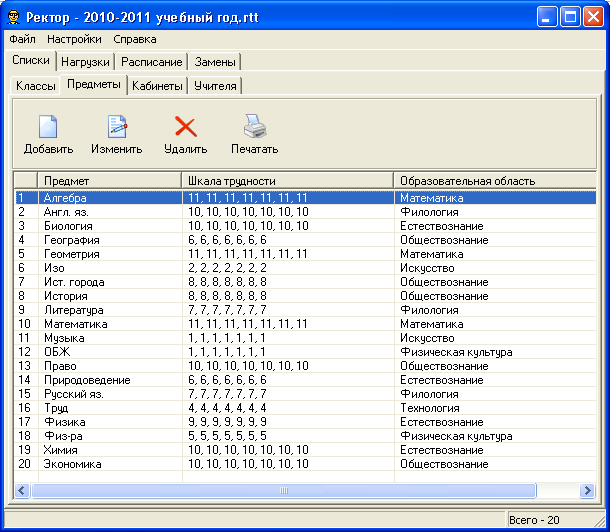
Task: Minimize the Ректор window
Action: [547, 17]
